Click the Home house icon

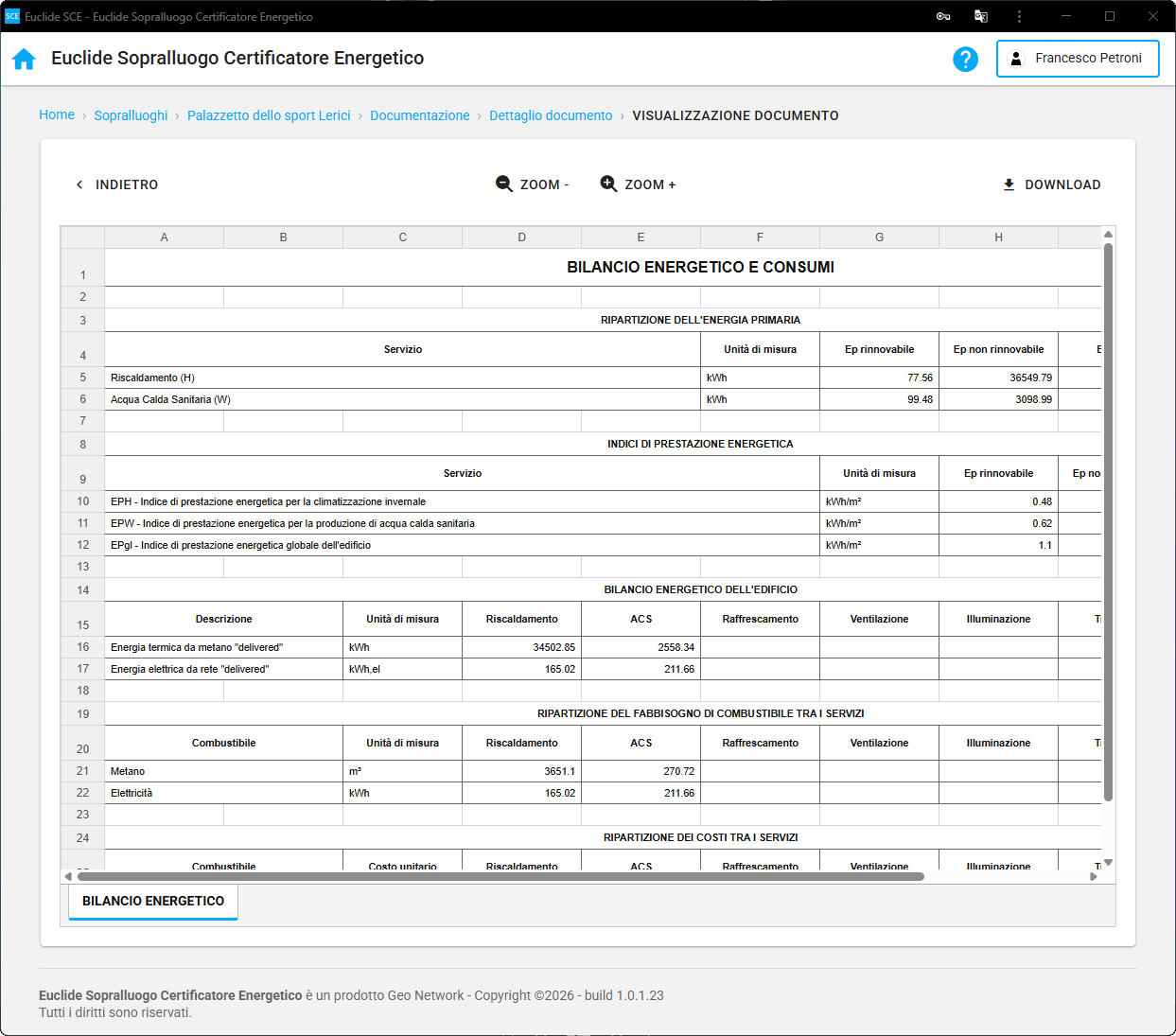pyautogui.click(x=24, y=59)
